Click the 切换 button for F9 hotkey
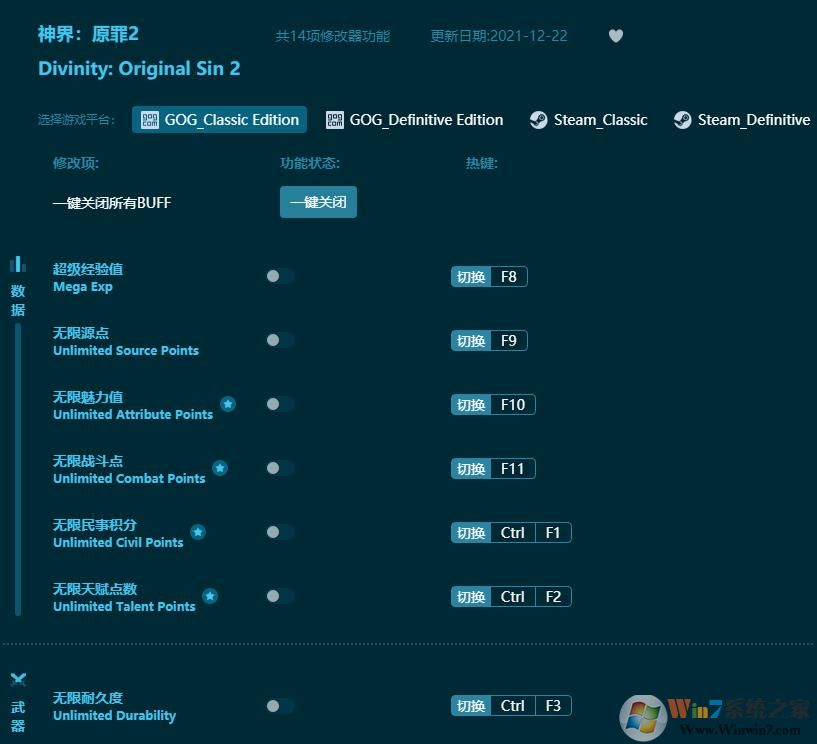The width and height of the screenshot is (817, 744). [x=471, y=341]
